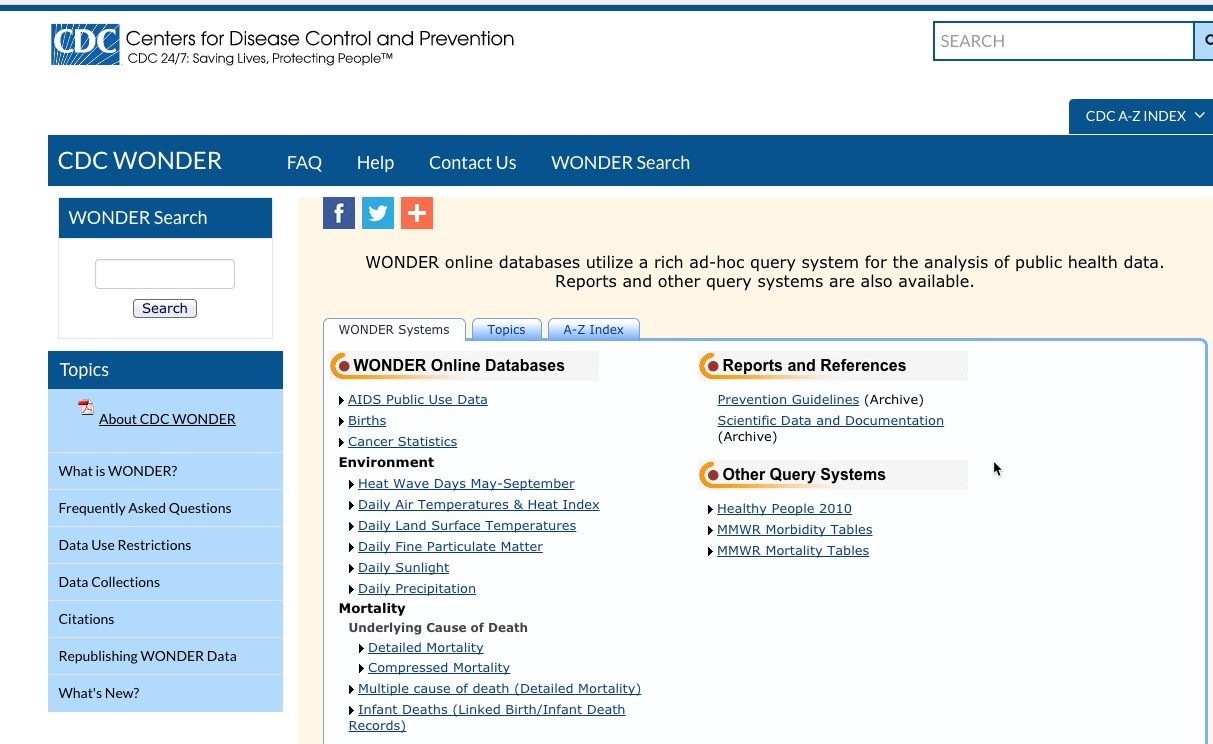
Task: Switch to the Topics tab
Action: (x=506, y=330)
